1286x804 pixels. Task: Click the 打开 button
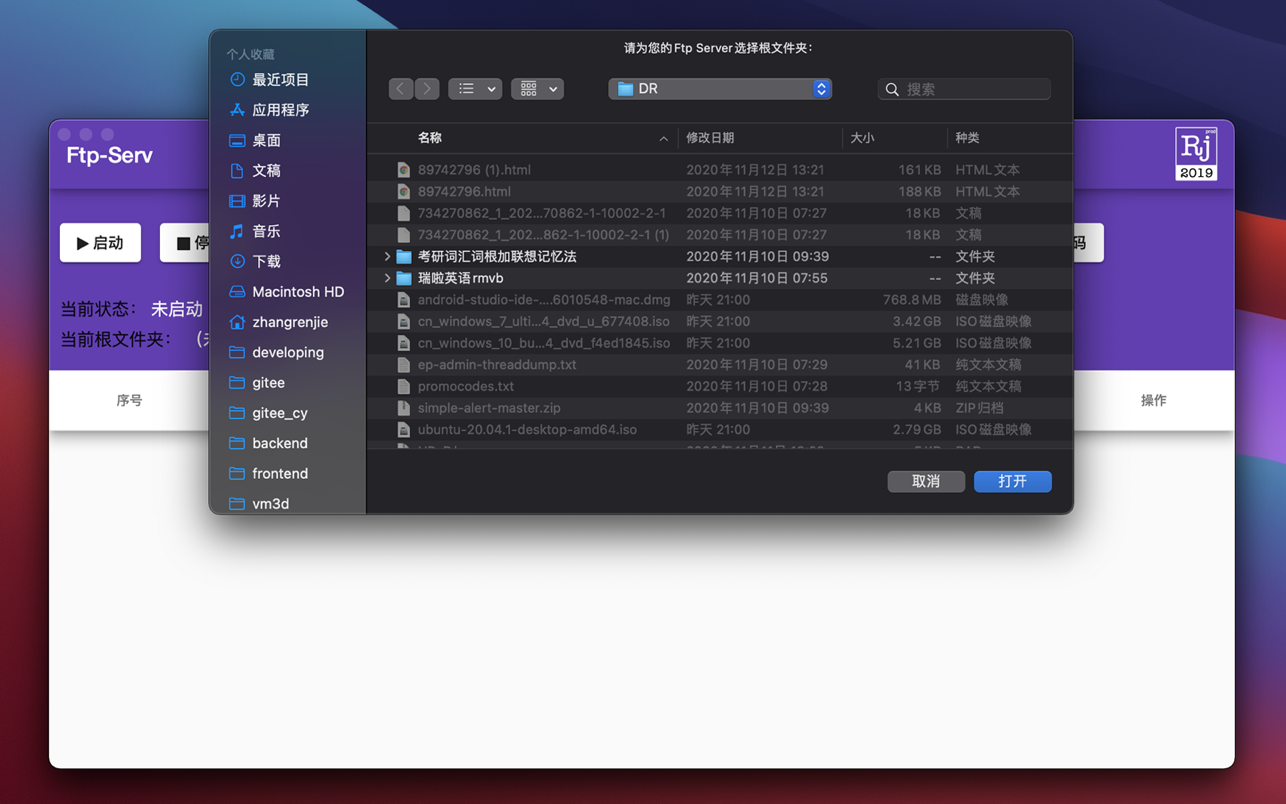[x=1012, y=482]
